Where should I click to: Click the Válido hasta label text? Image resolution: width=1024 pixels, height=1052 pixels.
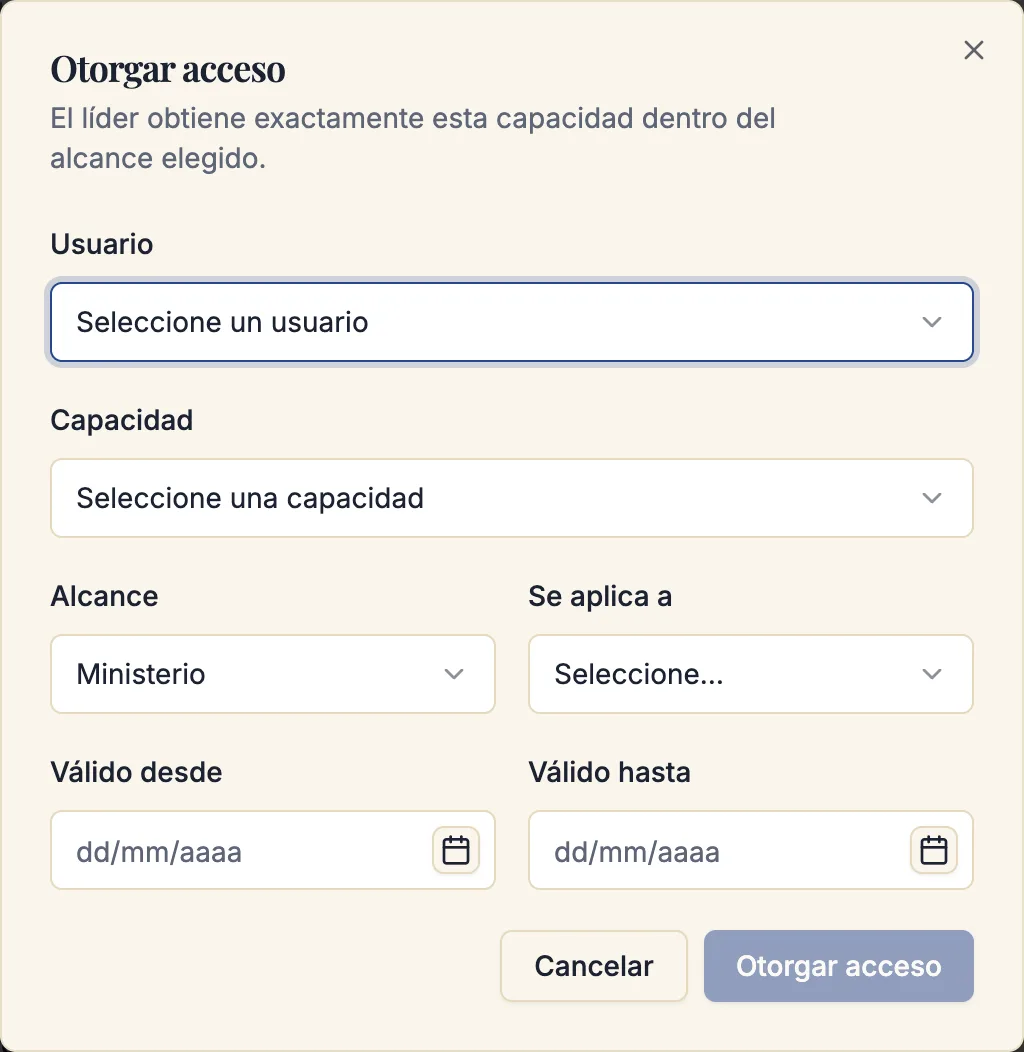pos(609,772)
